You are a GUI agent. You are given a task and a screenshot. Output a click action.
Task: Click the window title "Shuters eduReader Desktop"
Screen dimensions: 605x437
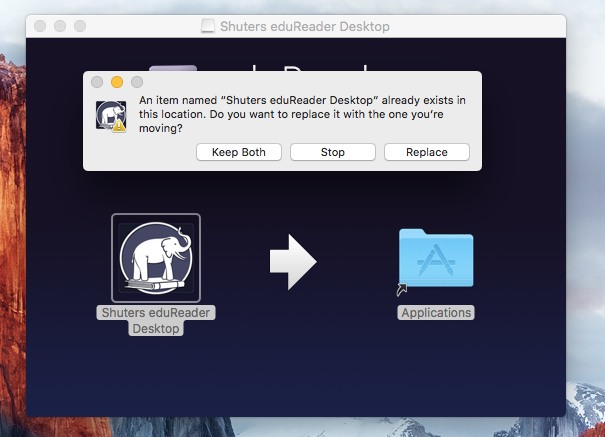tap(305, 26)
